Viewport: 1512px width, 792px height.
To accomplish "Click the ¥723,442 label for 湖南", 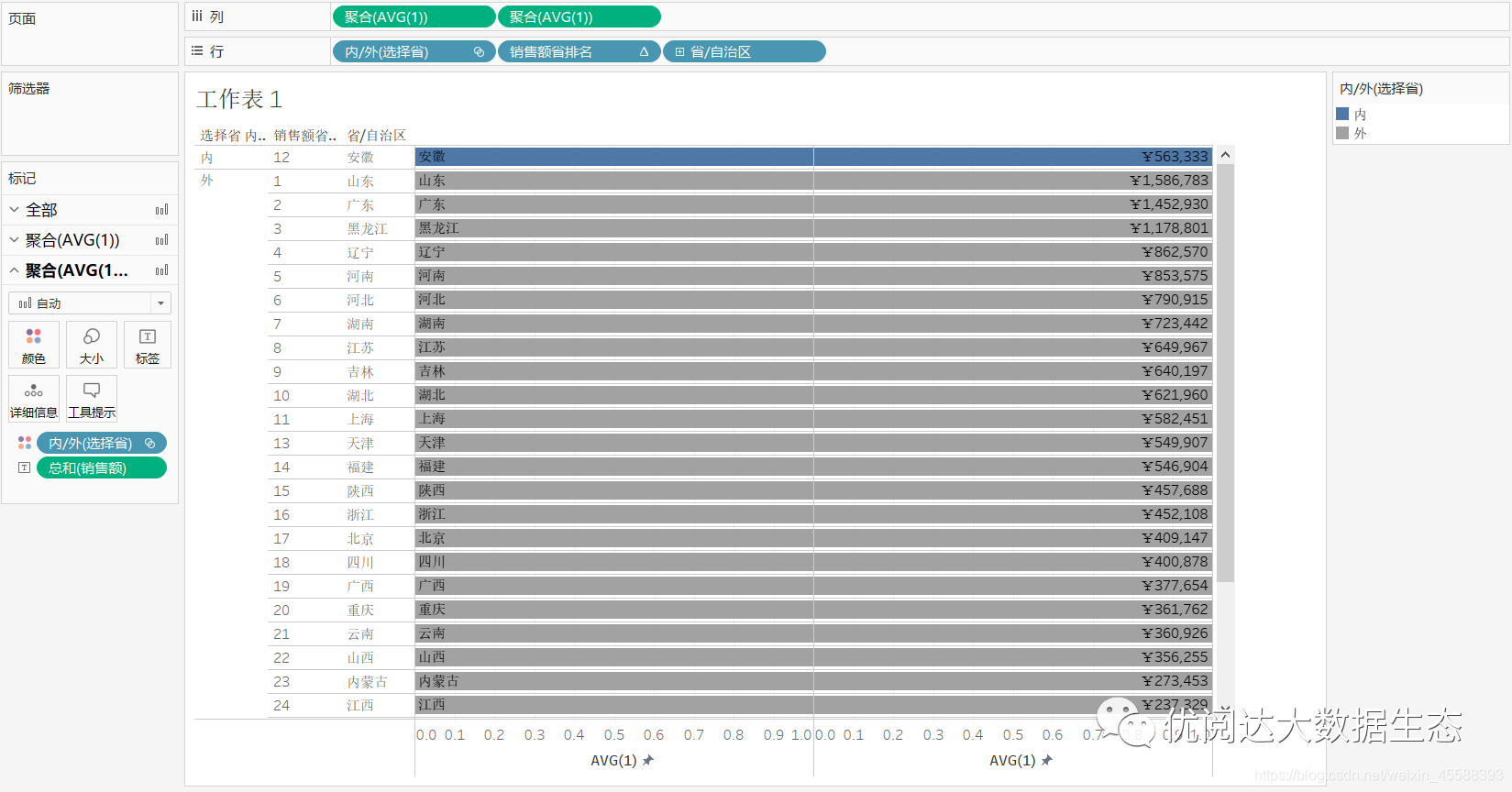I will (x=1175, y=324).
